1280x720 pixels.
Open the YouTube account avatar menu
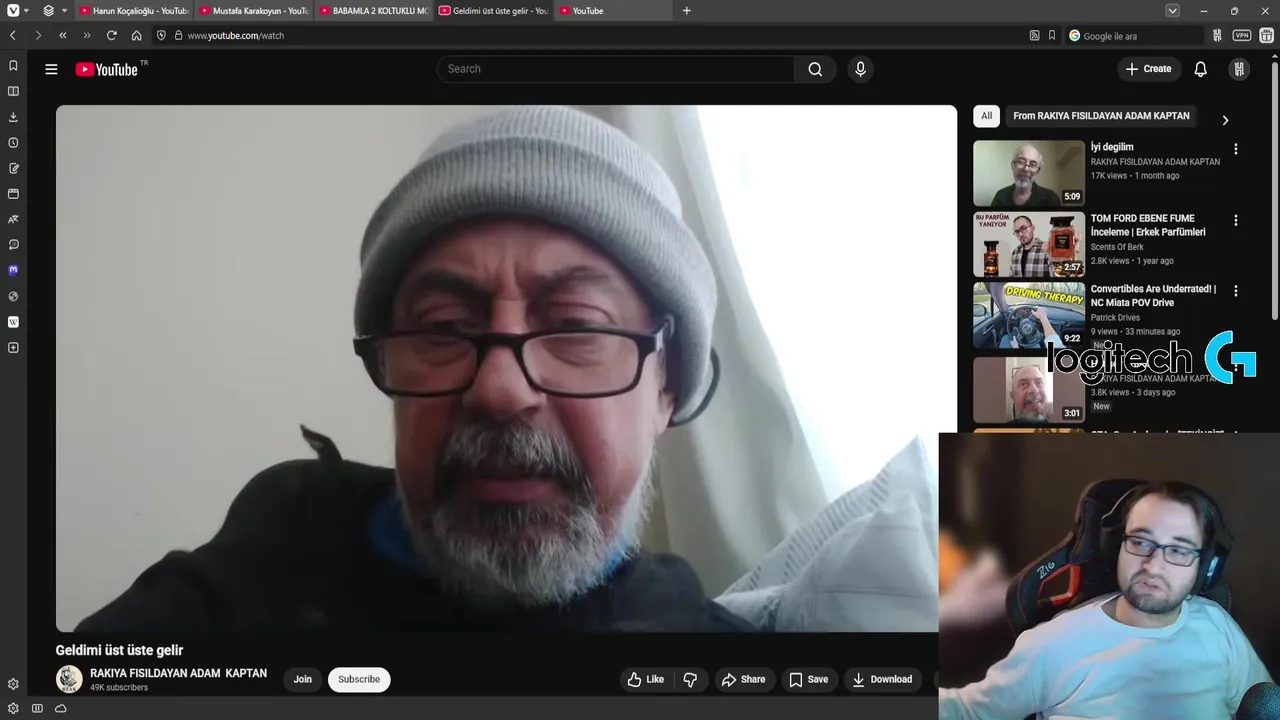tap(1239, 69)
